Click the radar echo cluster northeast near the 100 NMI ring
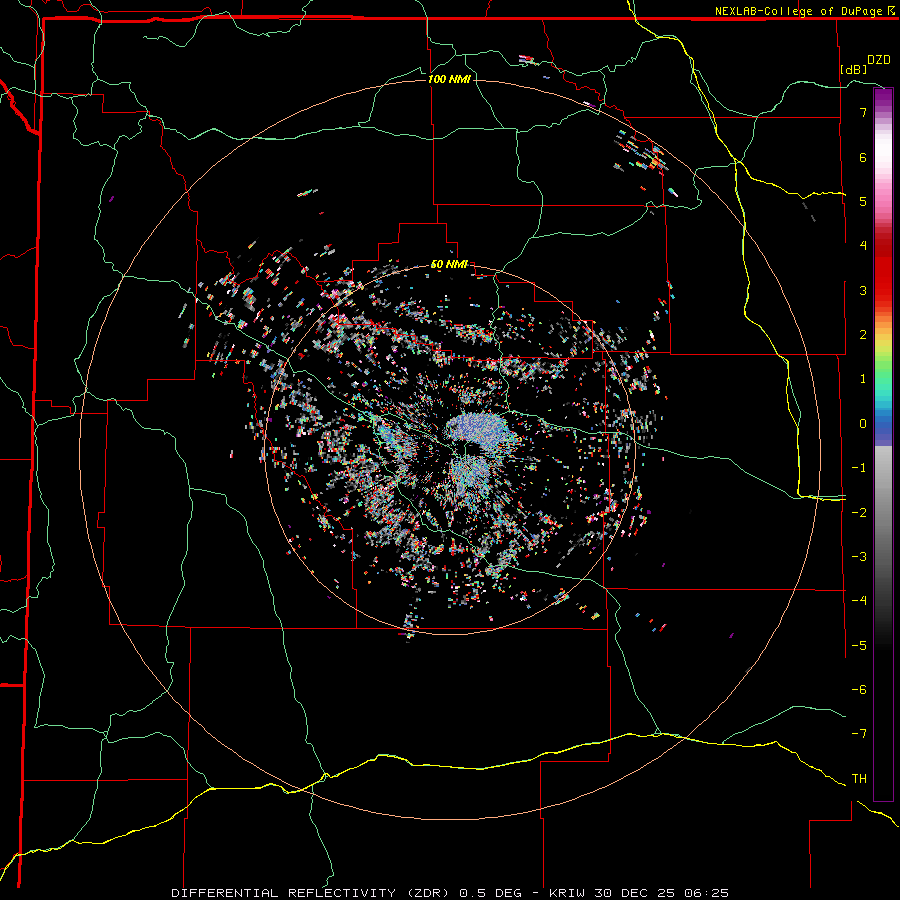Viewport: 900px width, 900px height. pyautogui.click(x=643, y=152)
